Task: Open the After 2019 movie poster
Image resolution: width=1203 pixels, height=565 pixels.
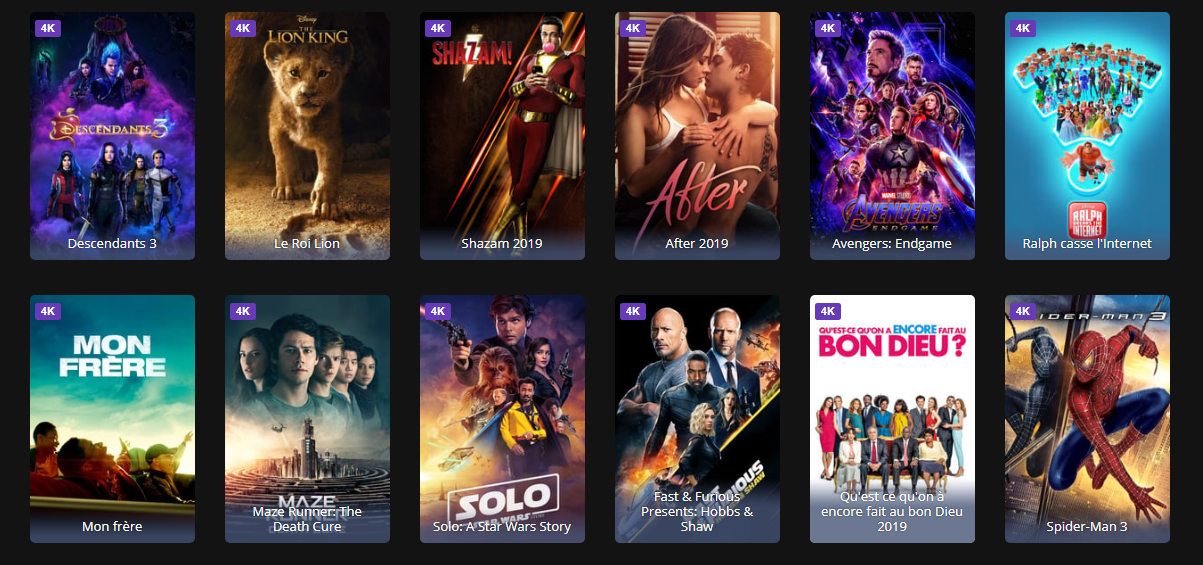Action: (x=697, y=136)
